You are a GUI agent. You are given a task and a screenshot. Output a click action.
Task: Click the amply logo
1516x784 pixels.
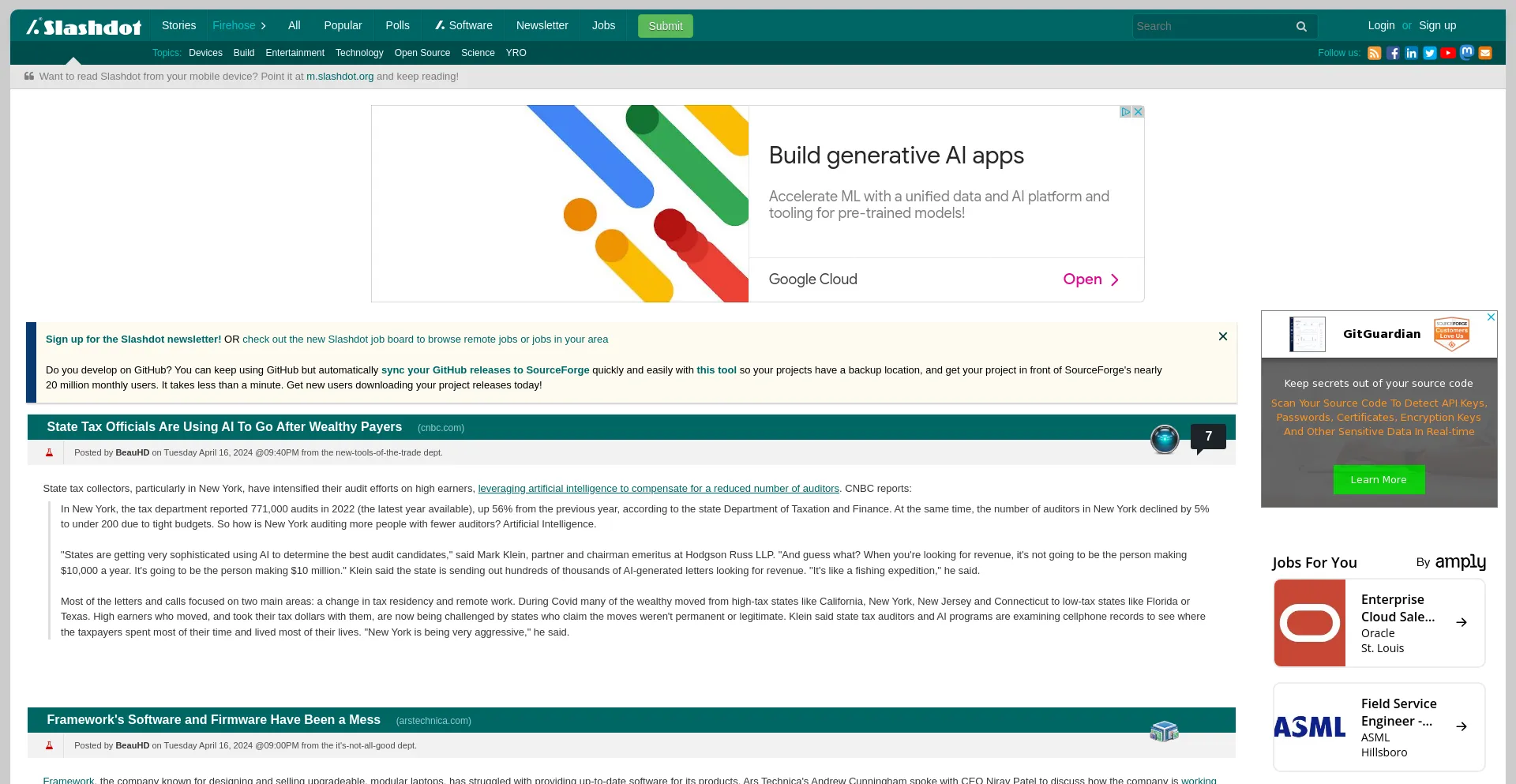(x=1460, y=562)
